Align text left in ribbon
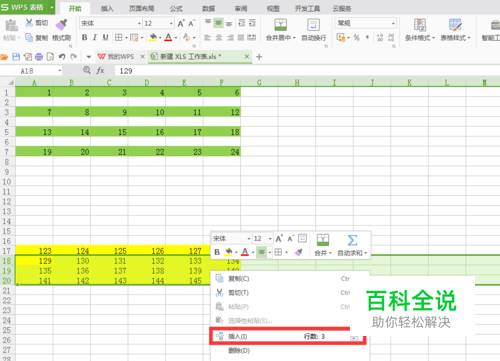Viewport: 500px width, 361px height. pyautogui.click(x=207, y=38)
